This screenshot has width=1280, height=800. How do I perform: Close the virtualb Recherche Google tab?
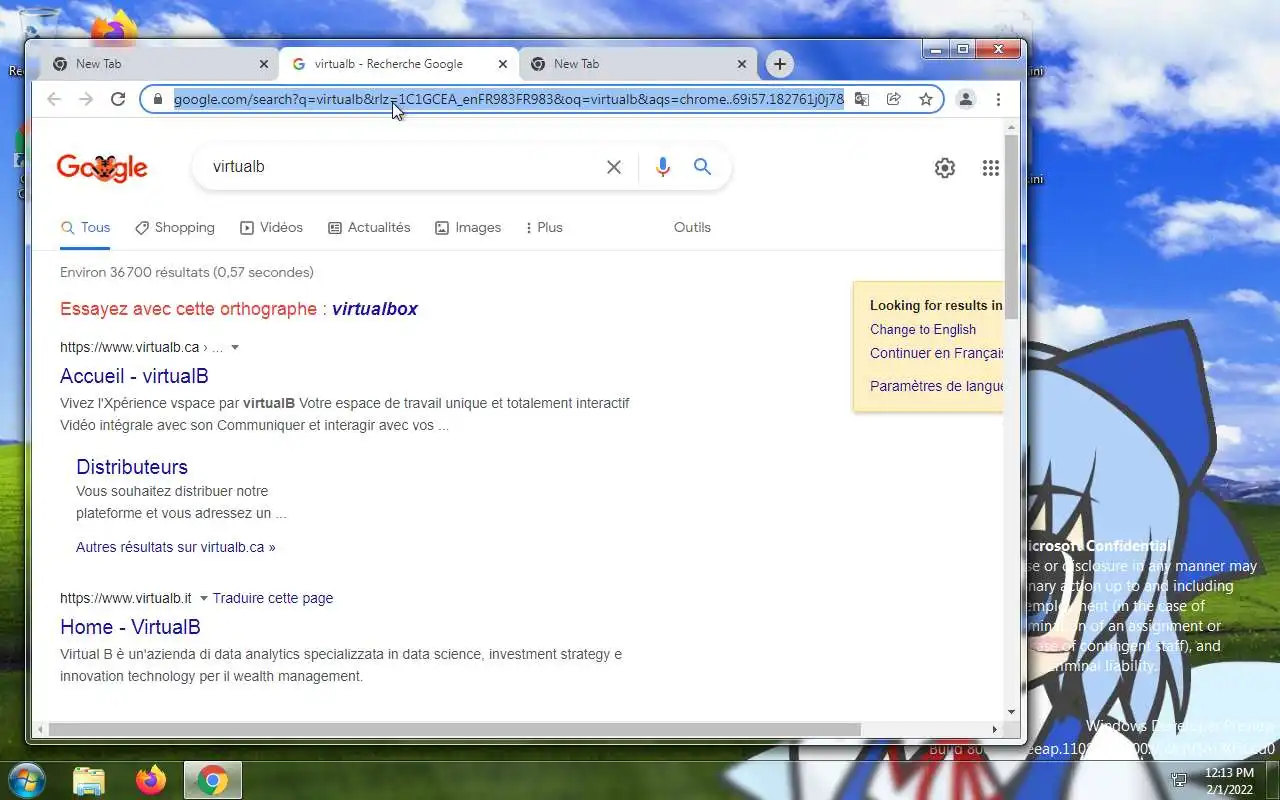click(x=503, y=64)
